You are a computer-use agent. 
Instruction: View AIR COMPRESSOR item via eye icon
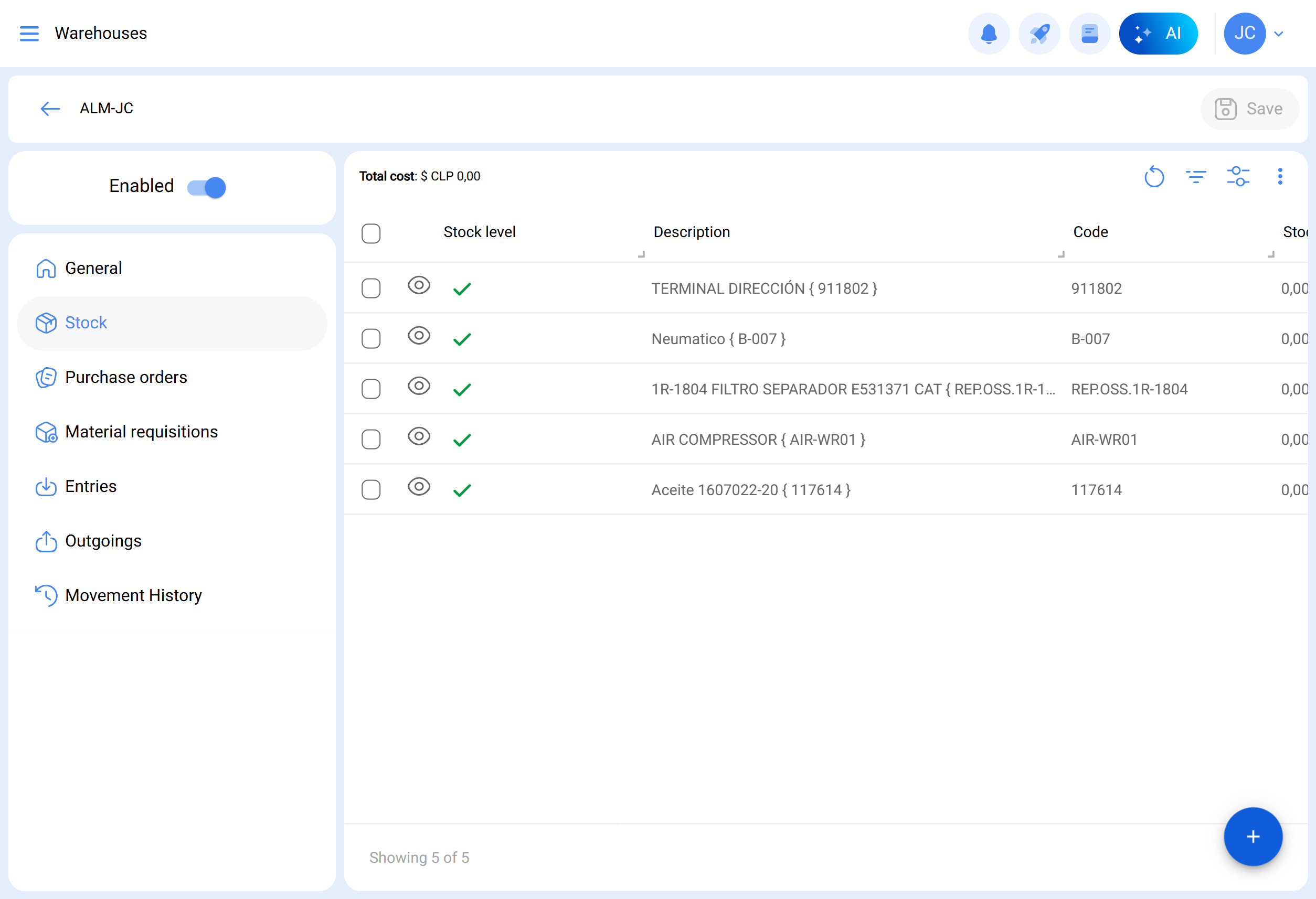[419, 436]
